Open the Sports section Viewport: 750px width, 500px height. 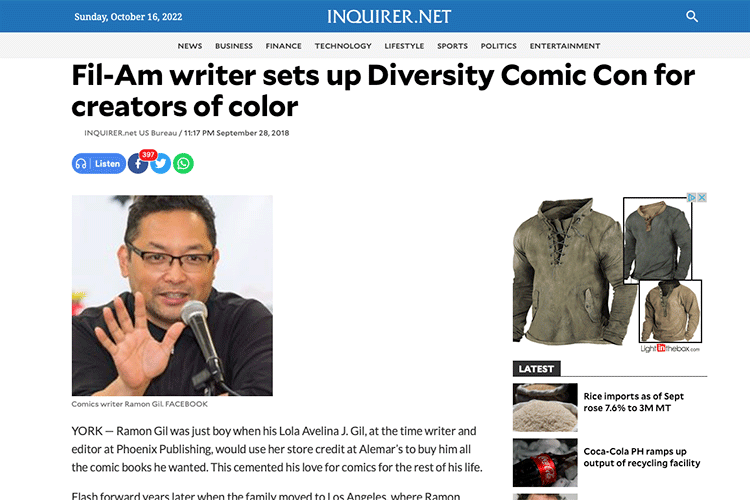(452, 46)
